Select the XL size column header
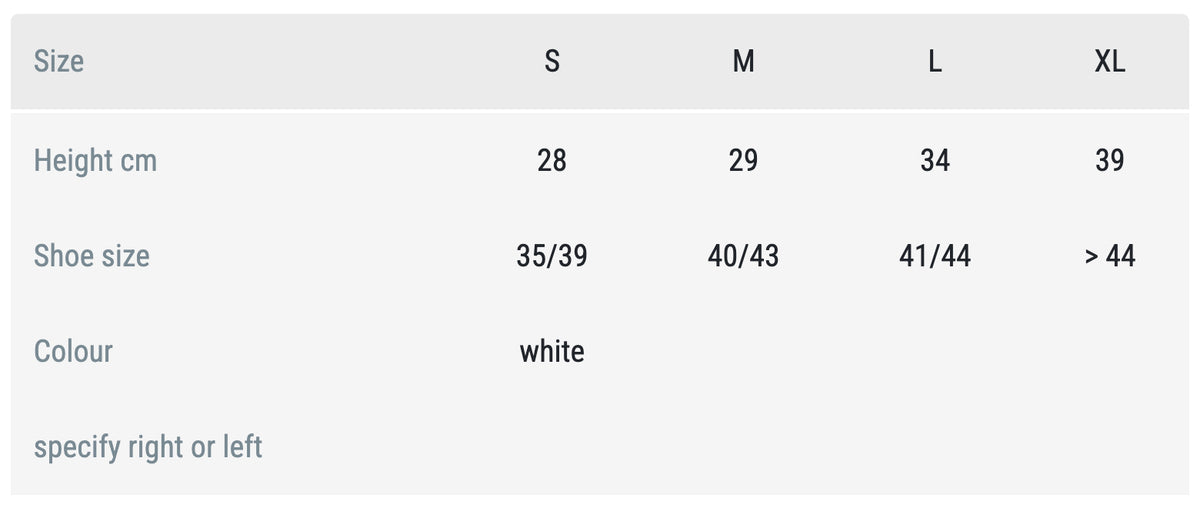Screen dimensions: 1200x505 [x=1109, y=61]
